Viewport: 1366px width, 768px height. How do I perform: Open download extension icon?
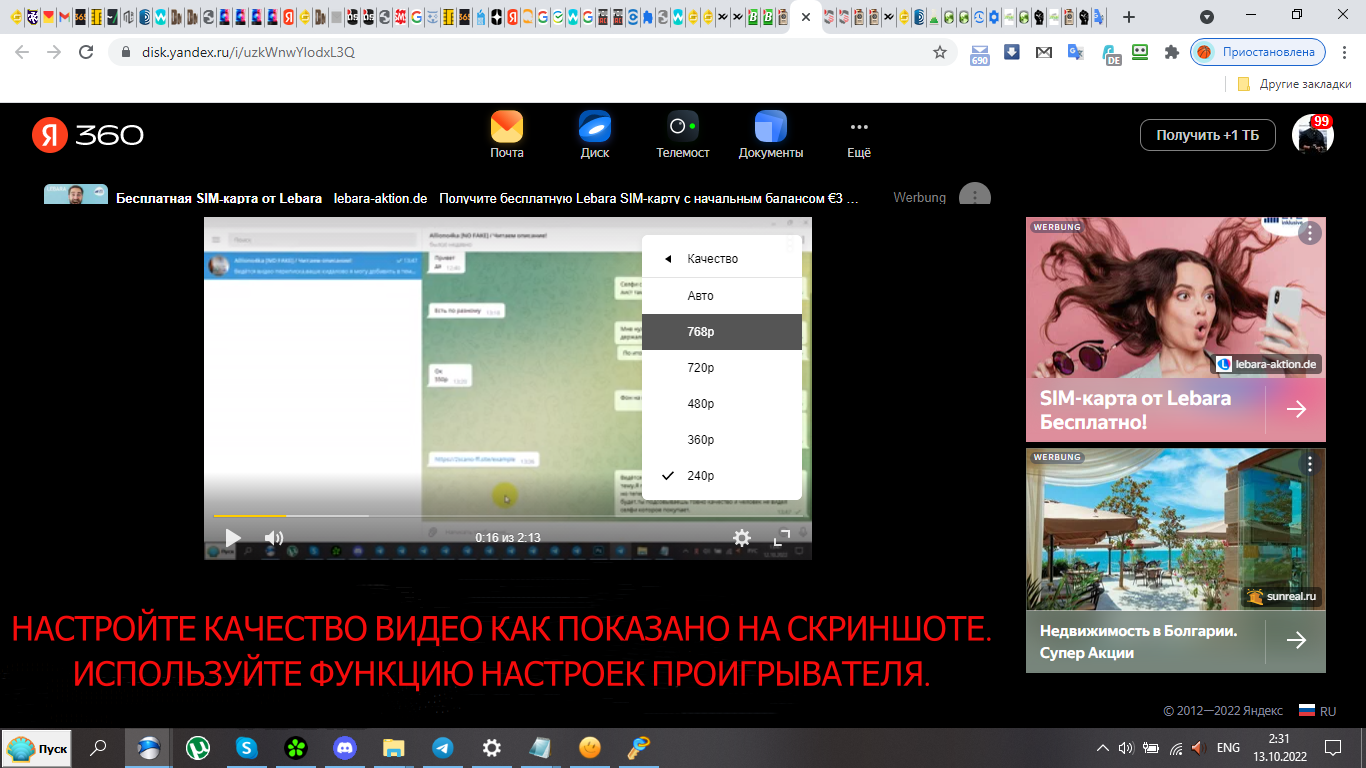[1012, 51]
